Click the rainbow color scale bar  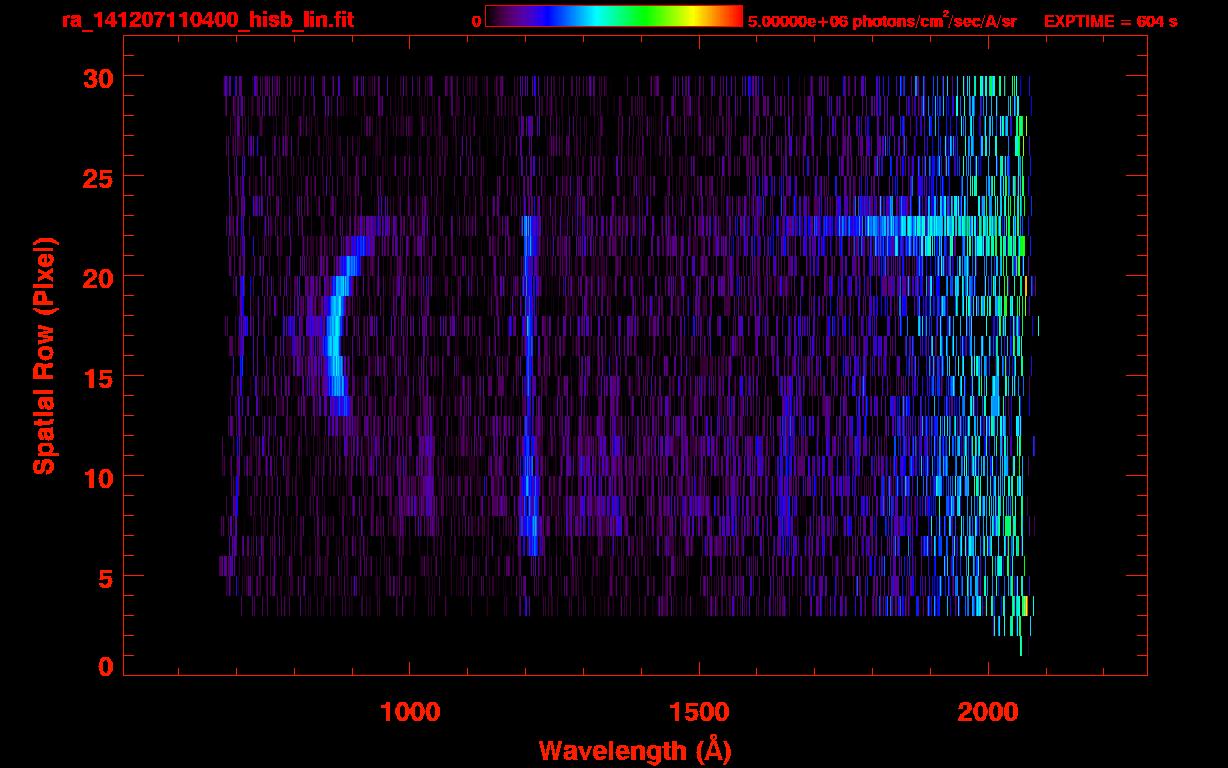coord(614,16)
